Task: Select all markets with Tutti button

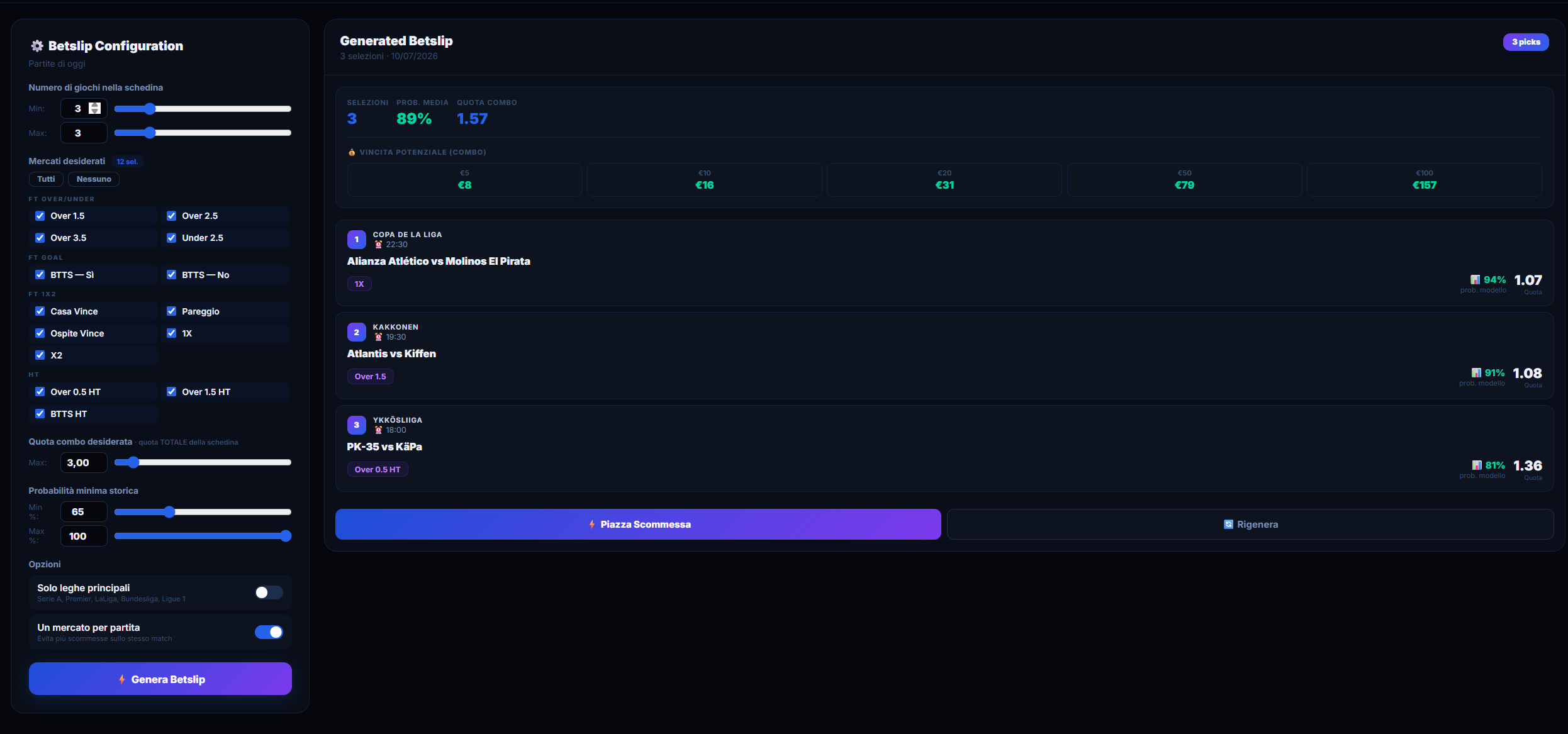Action: coord(46,179)
